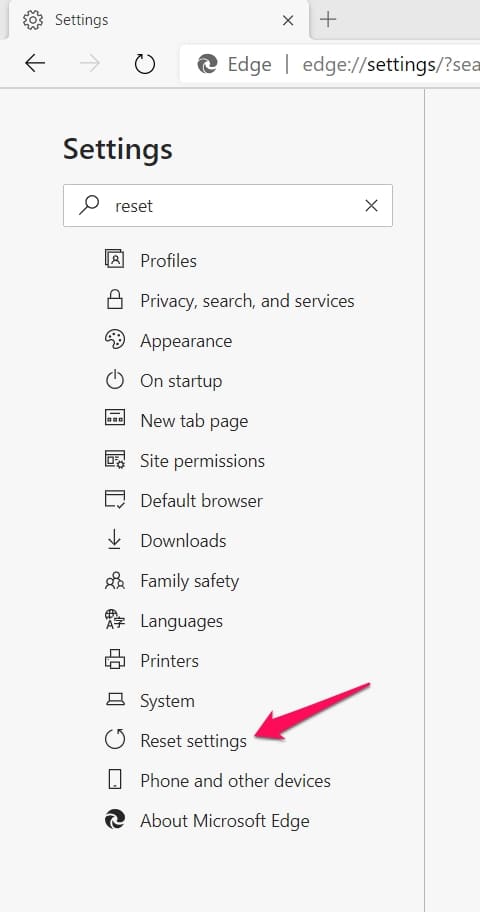Refresh the page with reload button
The width and height of the screenshot is (480, 912).
coord(144,63)
